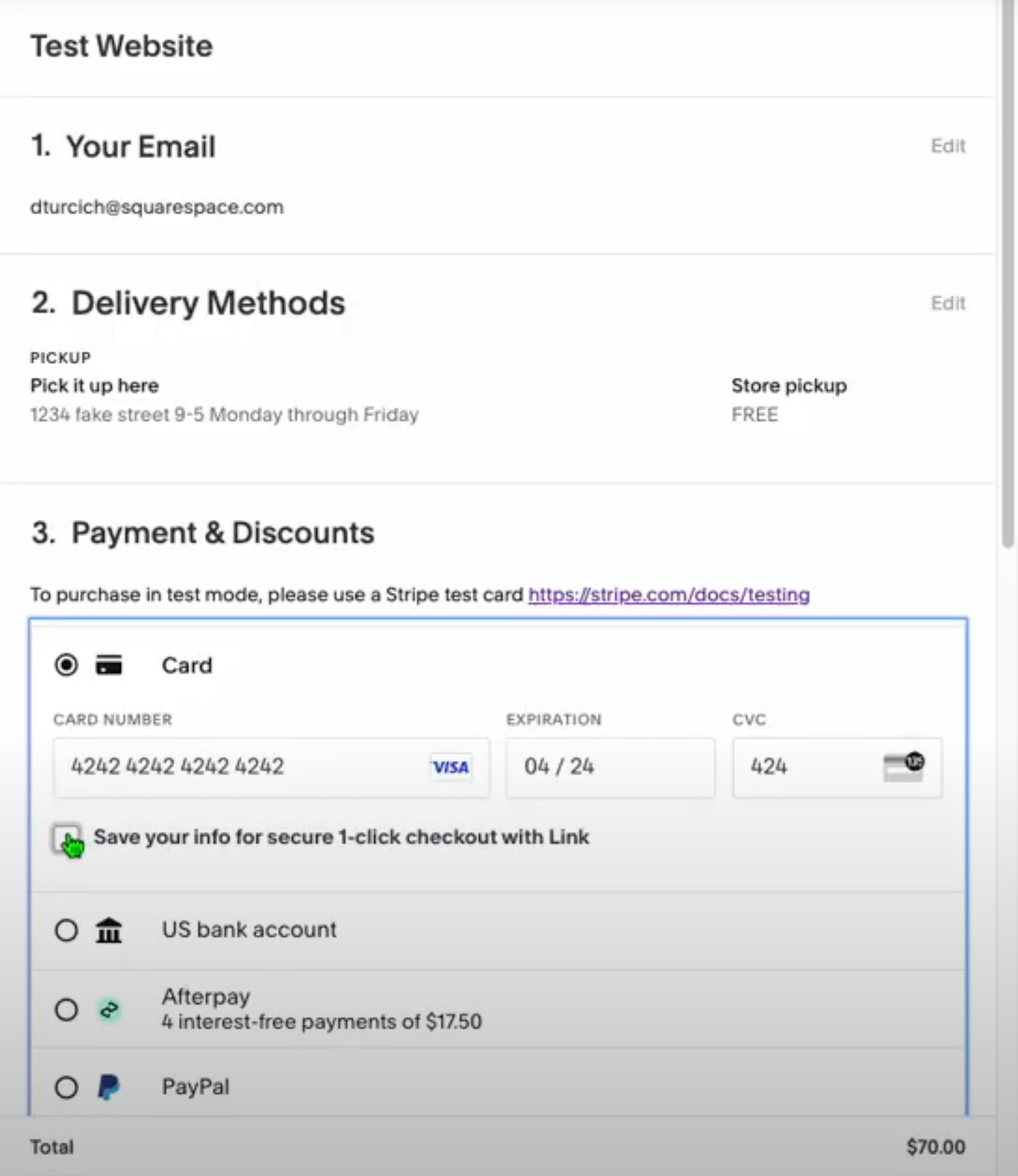Click the 'US bank account' label
This screenshot has height=1176, width=1018.
point(249,930)
